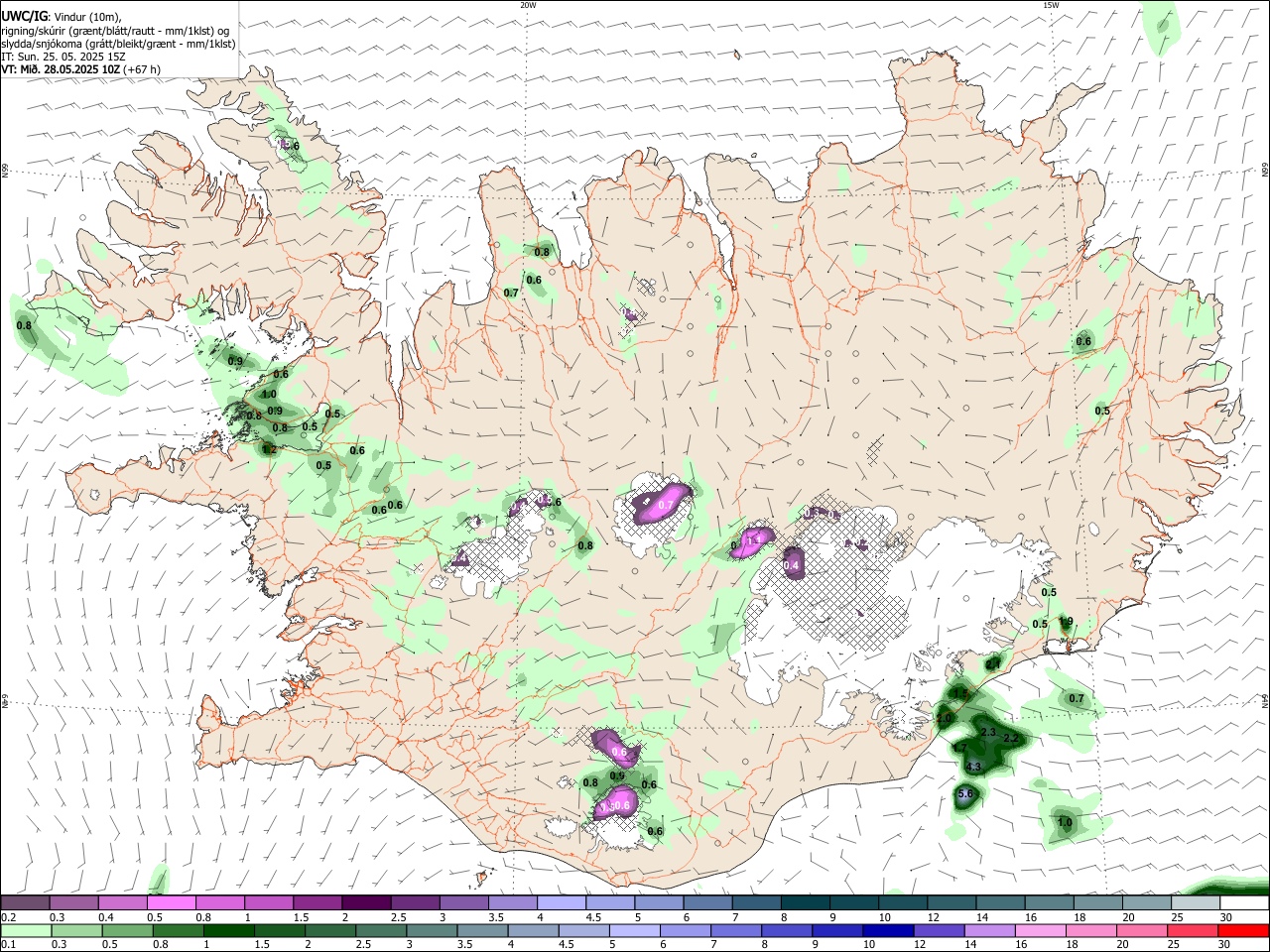
Task: Select dark mauve 0.2 swatch in snow legend
Action: [x=26, y=902]
